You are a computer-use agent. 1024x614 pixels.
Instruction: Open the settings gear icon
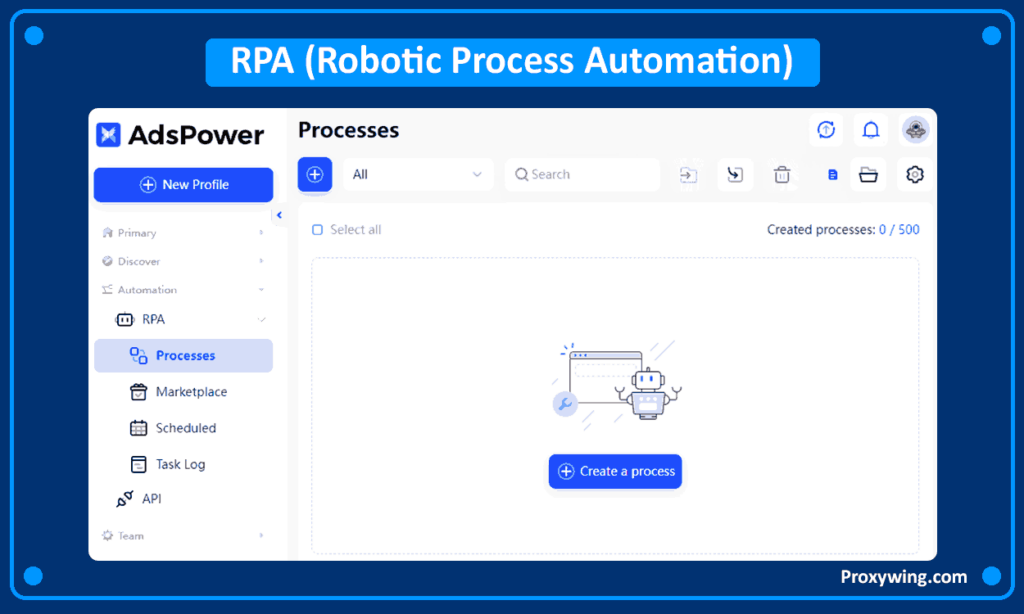(x=914, y=175)
